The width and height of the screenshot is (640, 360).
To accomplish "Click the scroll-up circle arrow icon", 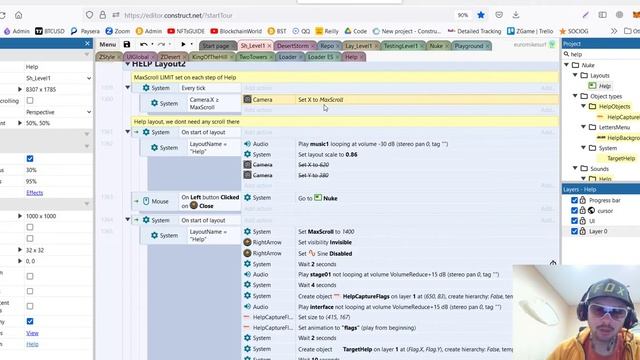I will [553, 263].
